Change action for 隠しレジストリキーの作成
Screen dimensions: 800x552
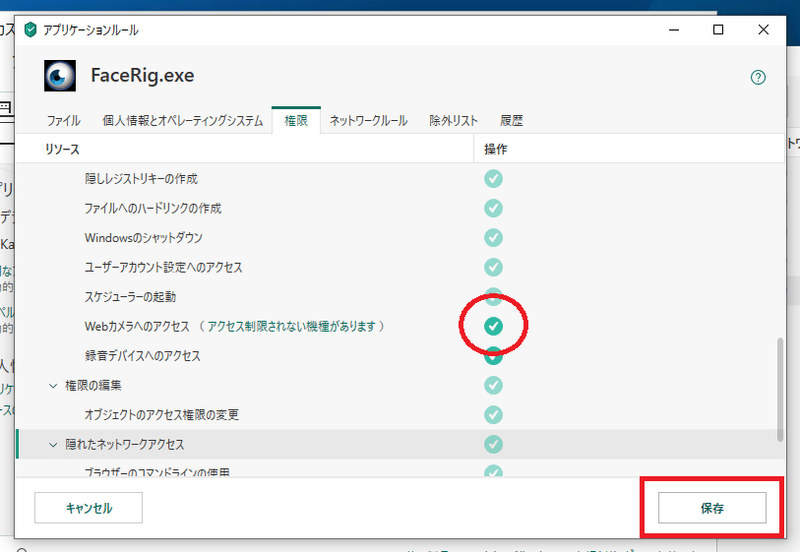(493, 179)
